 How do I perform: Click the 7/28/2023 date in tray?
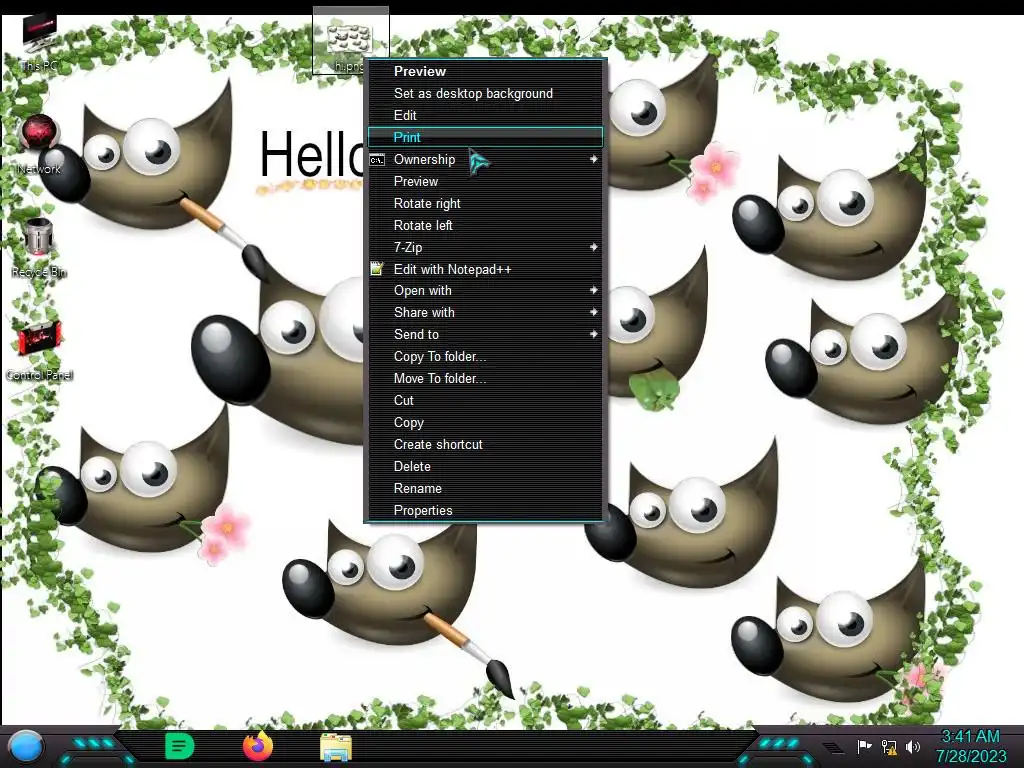(x=971, y=756)
